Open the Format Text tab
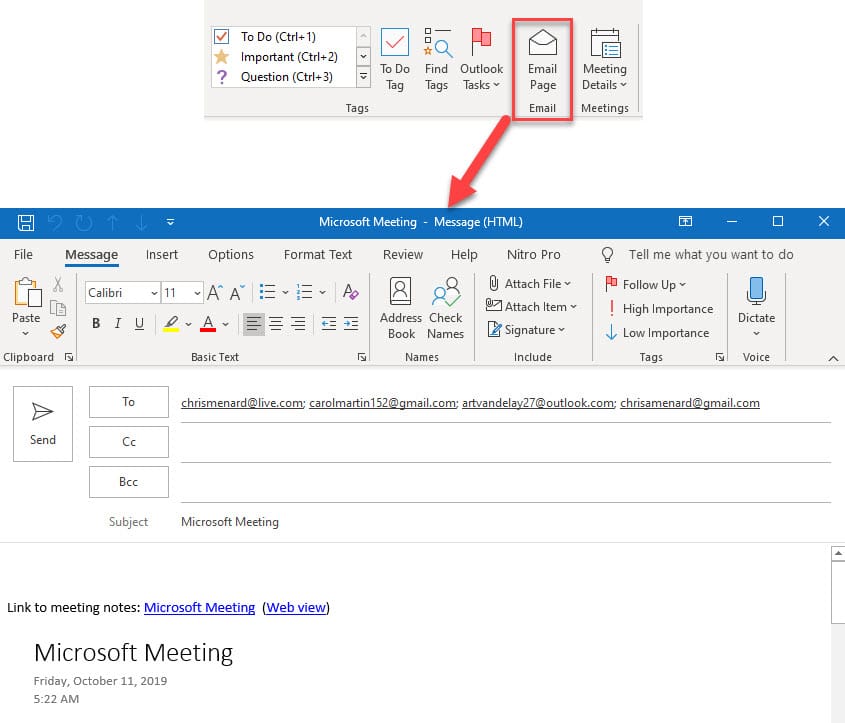The height and width of the screenshot is (723, 845). coord(317,255)
